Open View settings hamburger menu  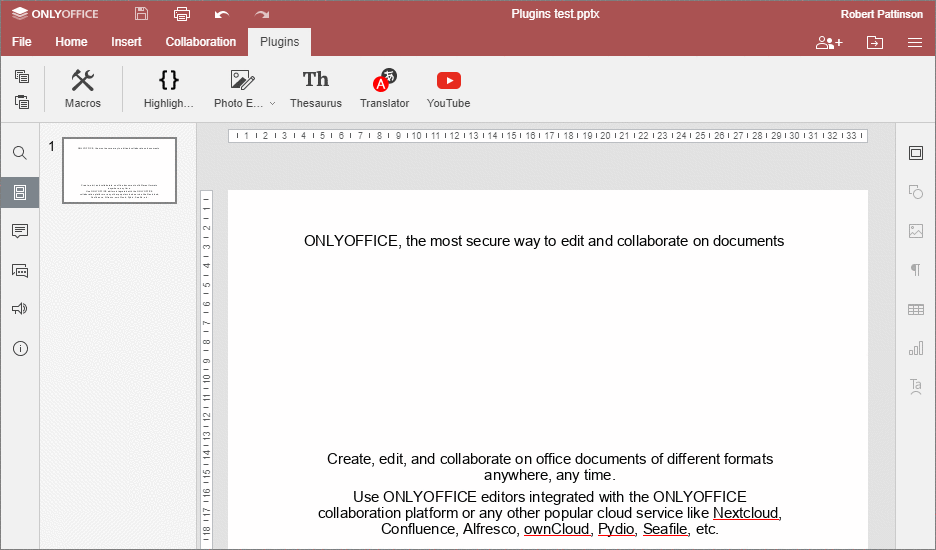915,42
